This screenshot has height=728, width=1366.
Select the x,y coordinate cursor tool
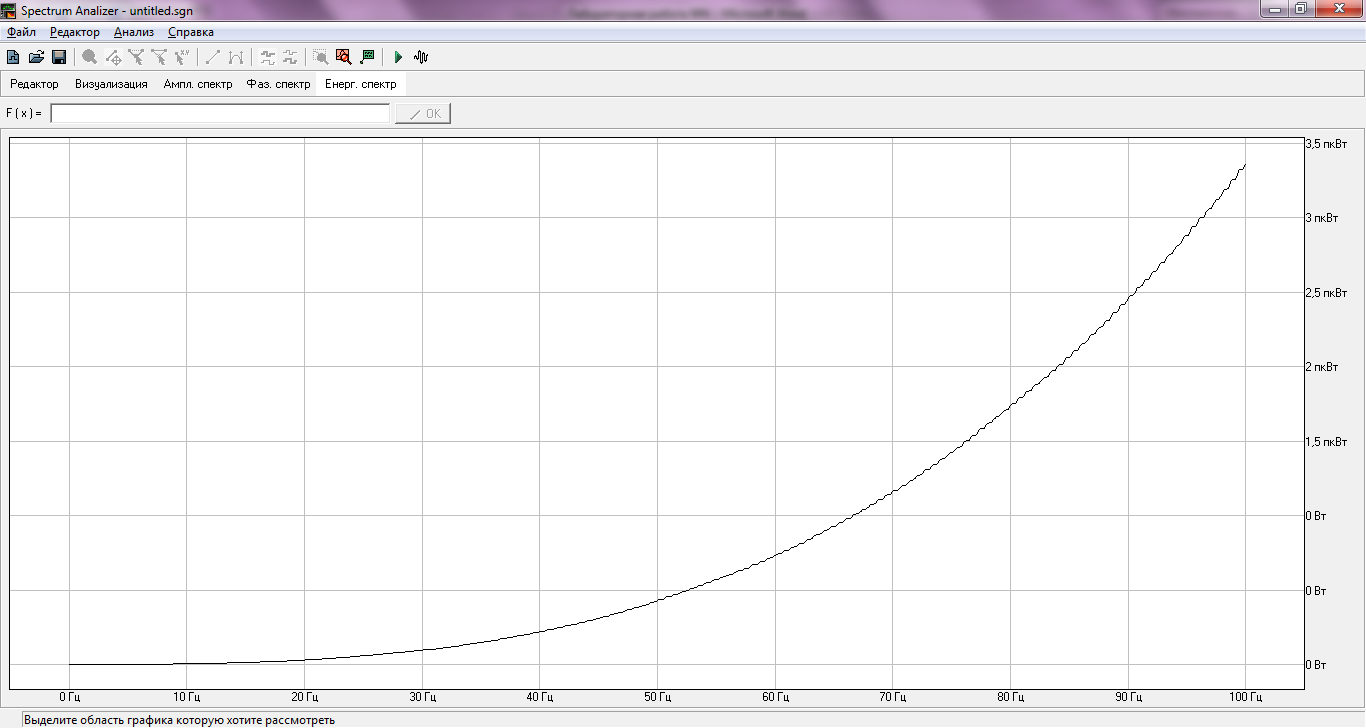click(x=182, y=57)
